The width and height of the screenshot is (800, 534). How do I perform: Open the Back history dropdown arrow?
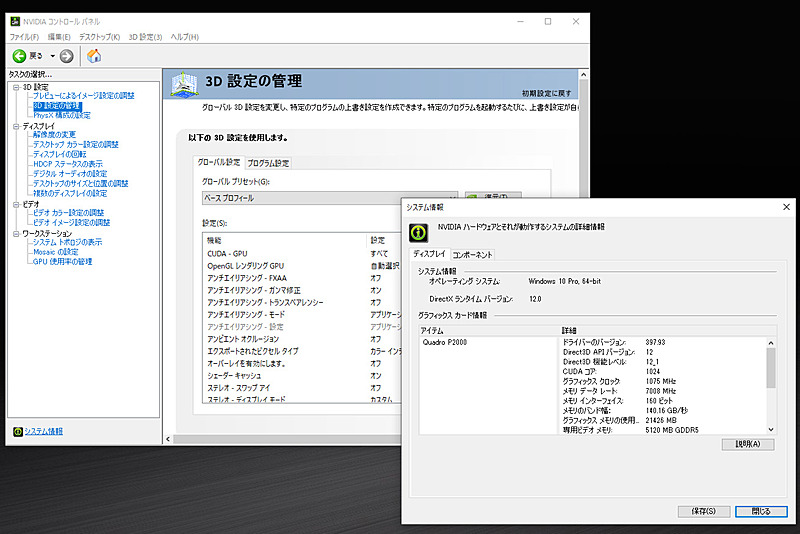tap(52, 56)
